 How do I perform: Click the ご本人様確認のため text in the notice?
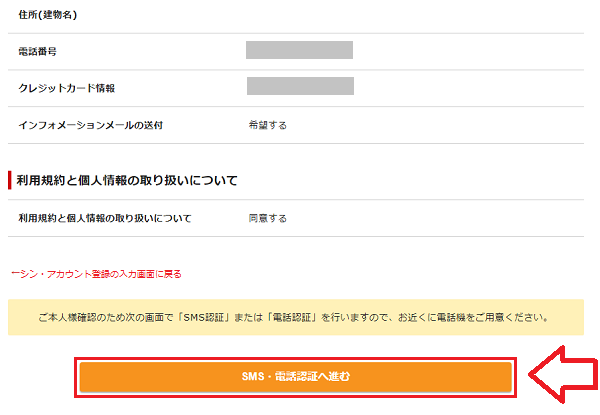coord(95,318)
